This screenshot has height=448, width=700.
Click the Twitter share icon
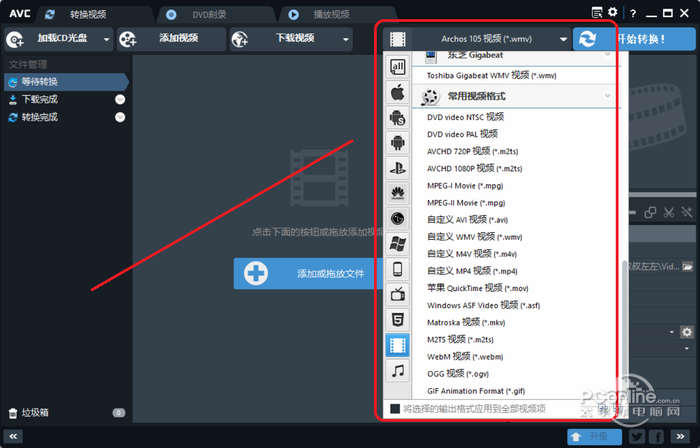coord(638,436)
